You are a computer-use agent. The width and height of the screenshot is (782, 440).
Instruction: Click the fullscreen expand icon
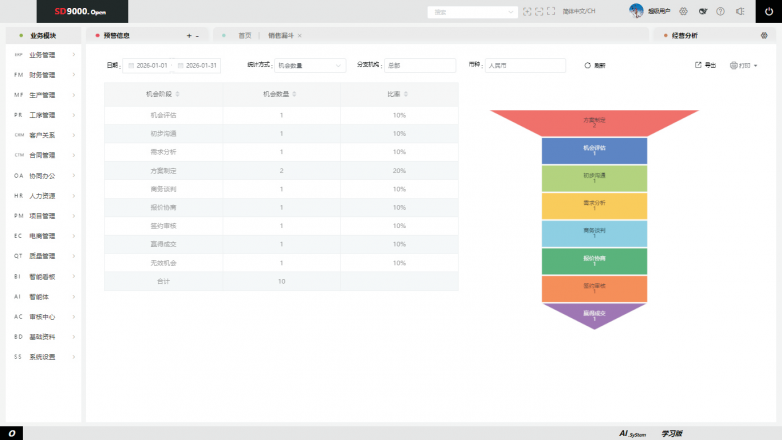[551, 12]
